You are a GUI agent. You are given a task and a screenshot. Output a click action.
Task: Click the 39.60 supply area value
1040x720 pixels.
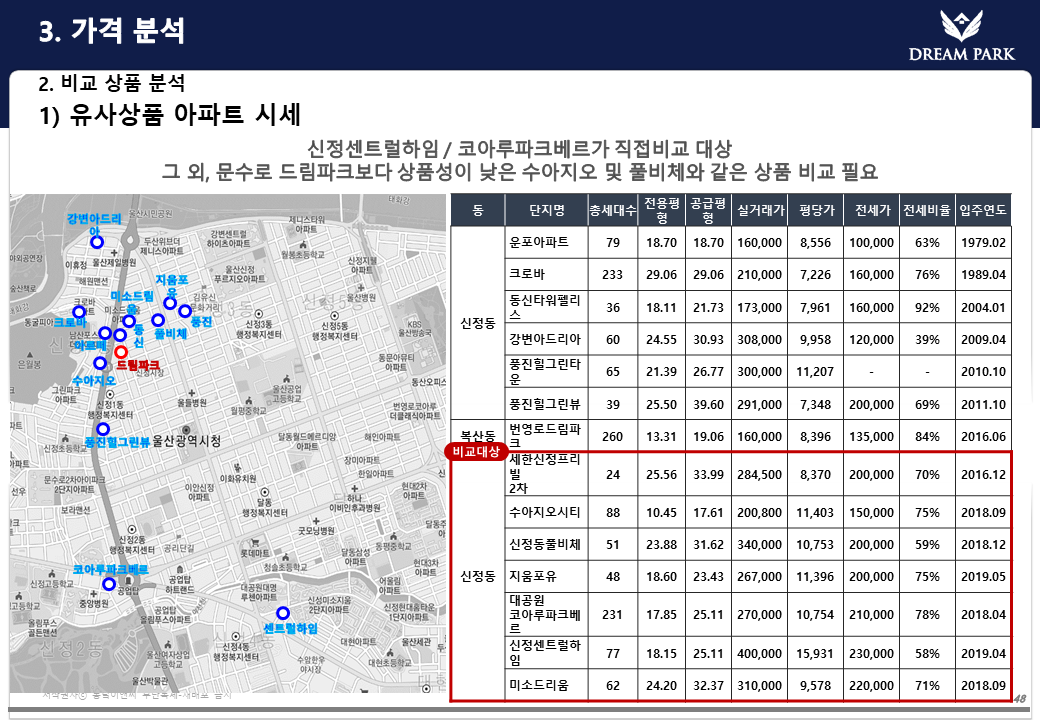(708, 404)
